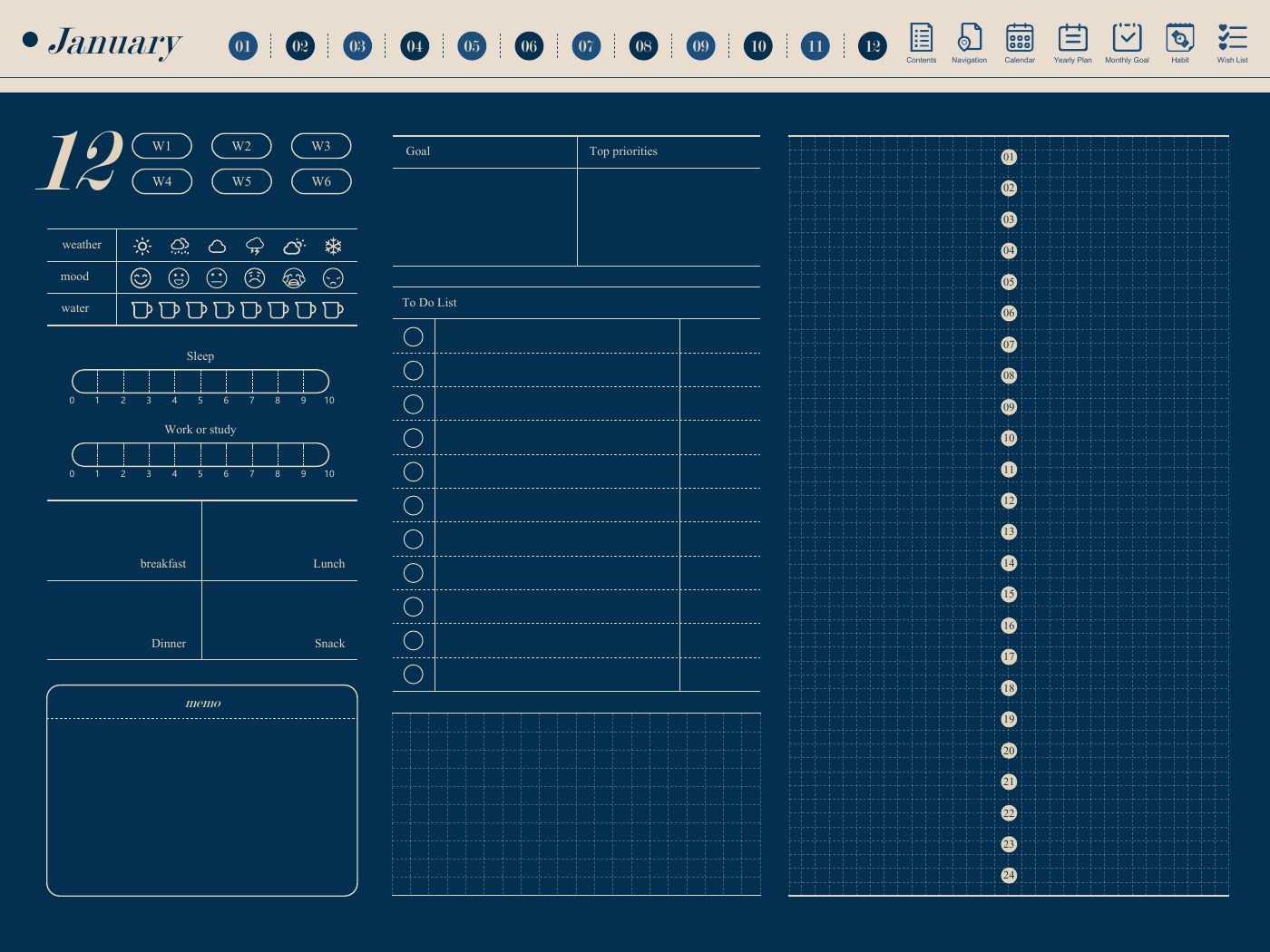Go to week W3 button
The width and height of the screenshot is (1270, 952).
321,146
